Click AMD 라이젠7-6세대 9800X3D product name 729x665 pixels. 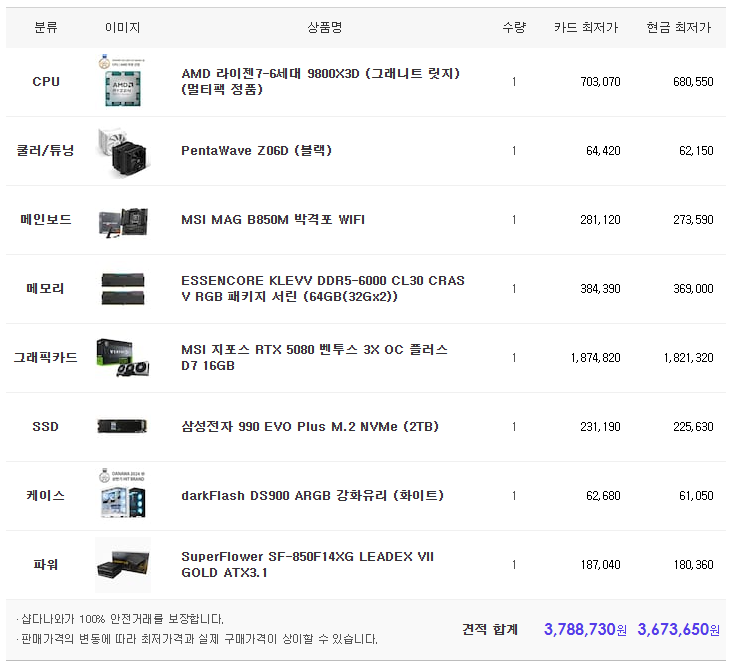point(320,81)
